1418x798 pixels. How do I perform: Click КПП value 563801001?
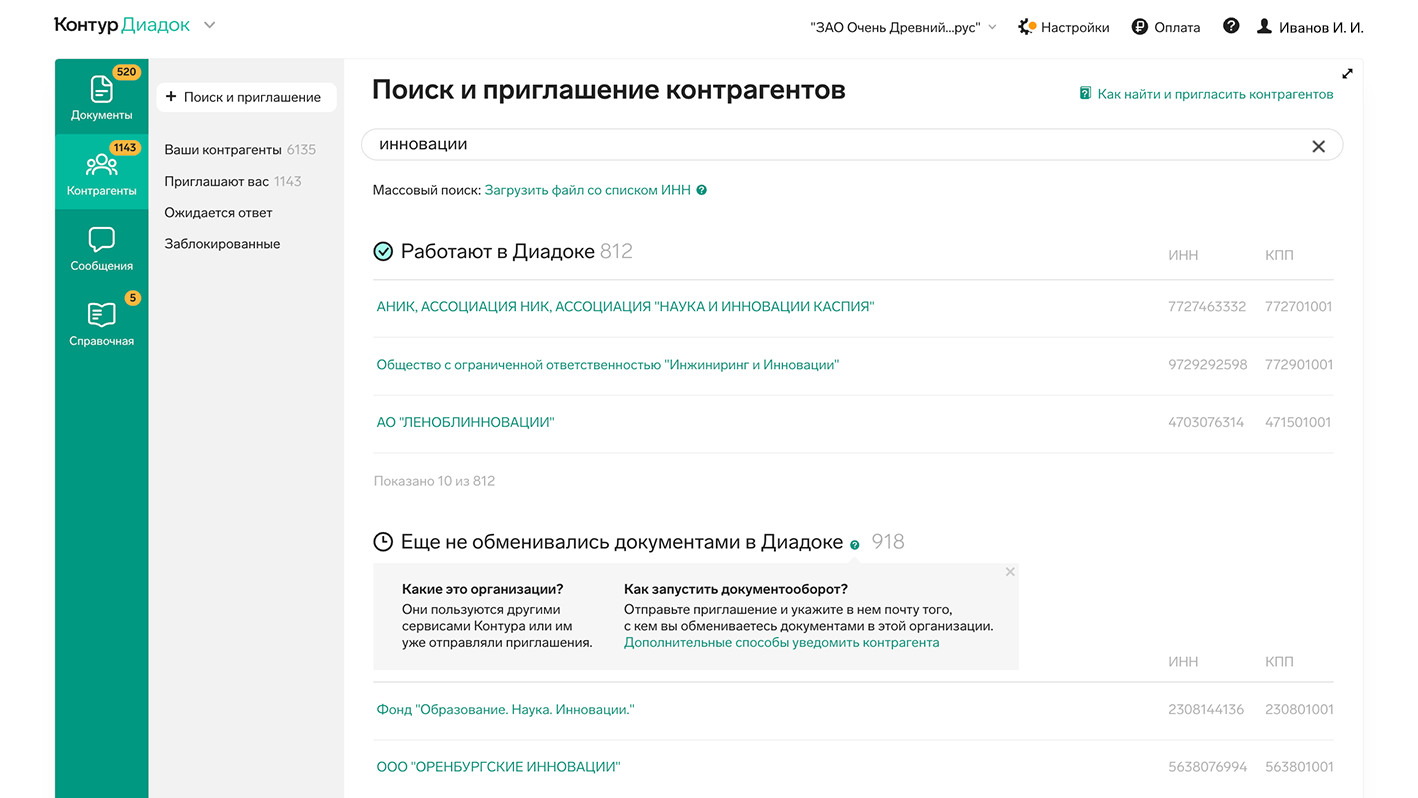tap(1299, 767)
